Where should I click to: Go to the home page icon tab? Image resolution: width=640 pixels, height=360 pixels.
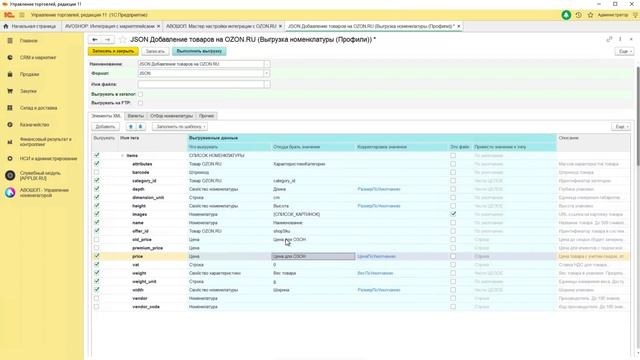point(6,26)
